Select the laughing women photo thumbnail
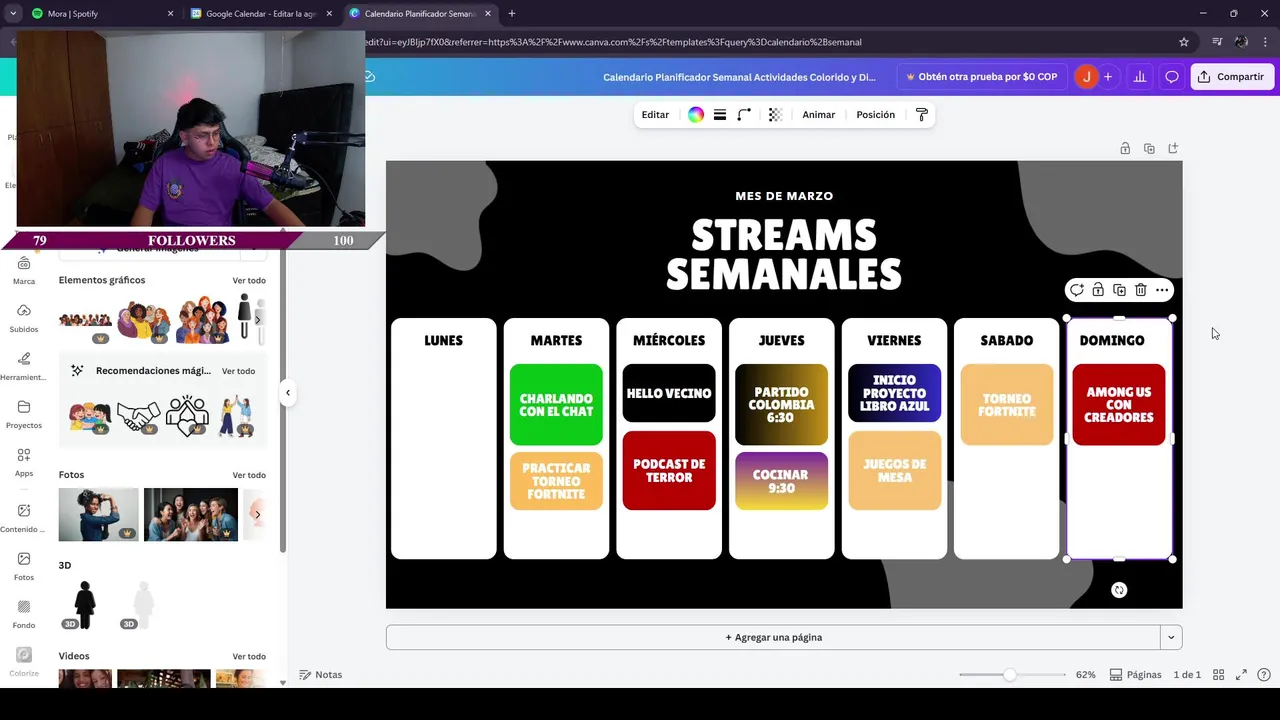 pyautogui.click(x=191, y=515)
